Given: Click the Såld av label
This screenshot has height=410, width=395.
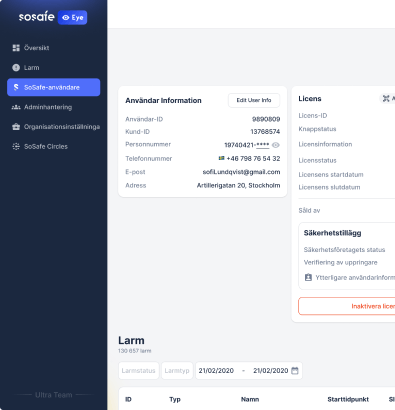Looking at the screenshot, I should (309, 210).
